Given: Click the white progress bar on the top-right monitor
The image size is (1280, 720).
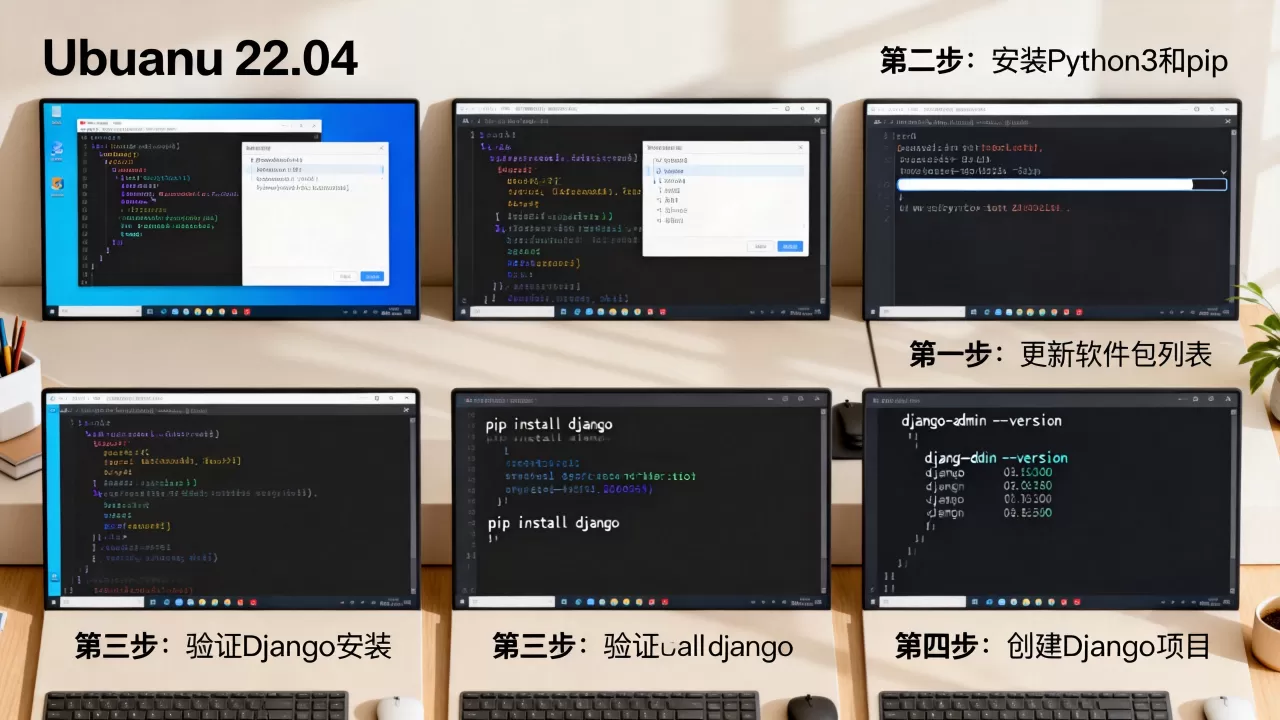Looking at the screenshot, I should pyautogui.click(x=1062, y=185).
